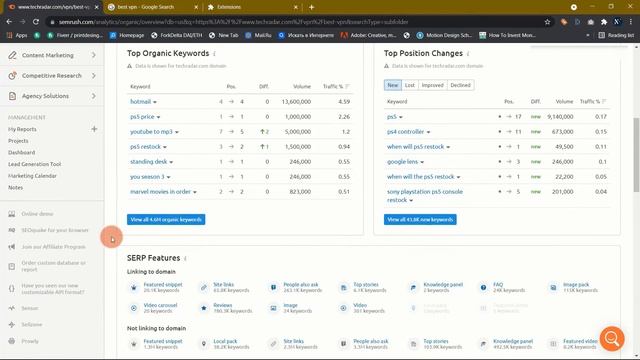Open the orange chat search bubble

click(x=612, y=338)
